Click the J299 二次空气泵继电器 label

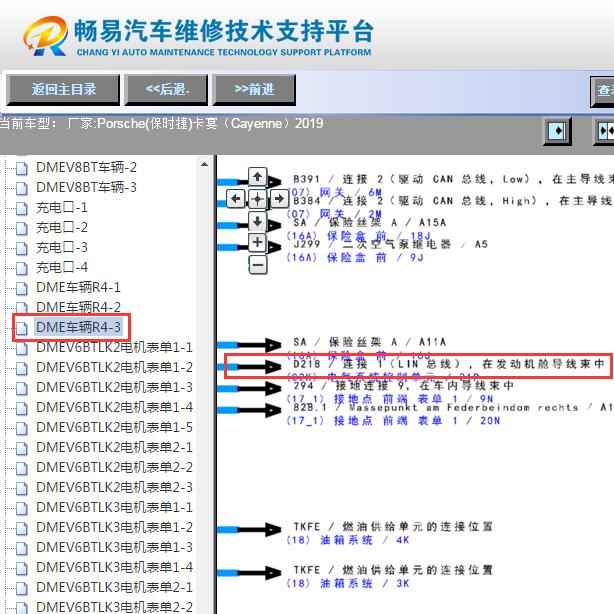tap(391, 244)
